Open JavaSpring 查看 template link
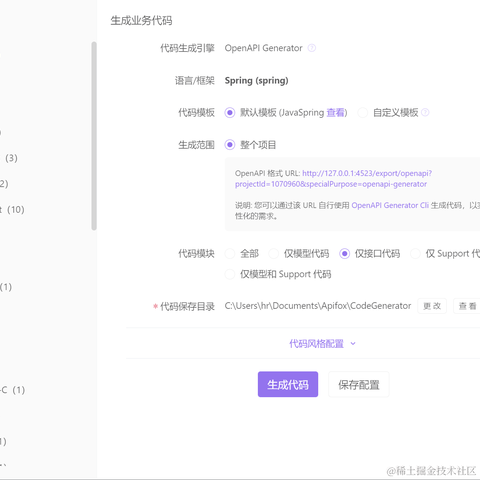The image size is (480, 480). [x=335, y=113]
